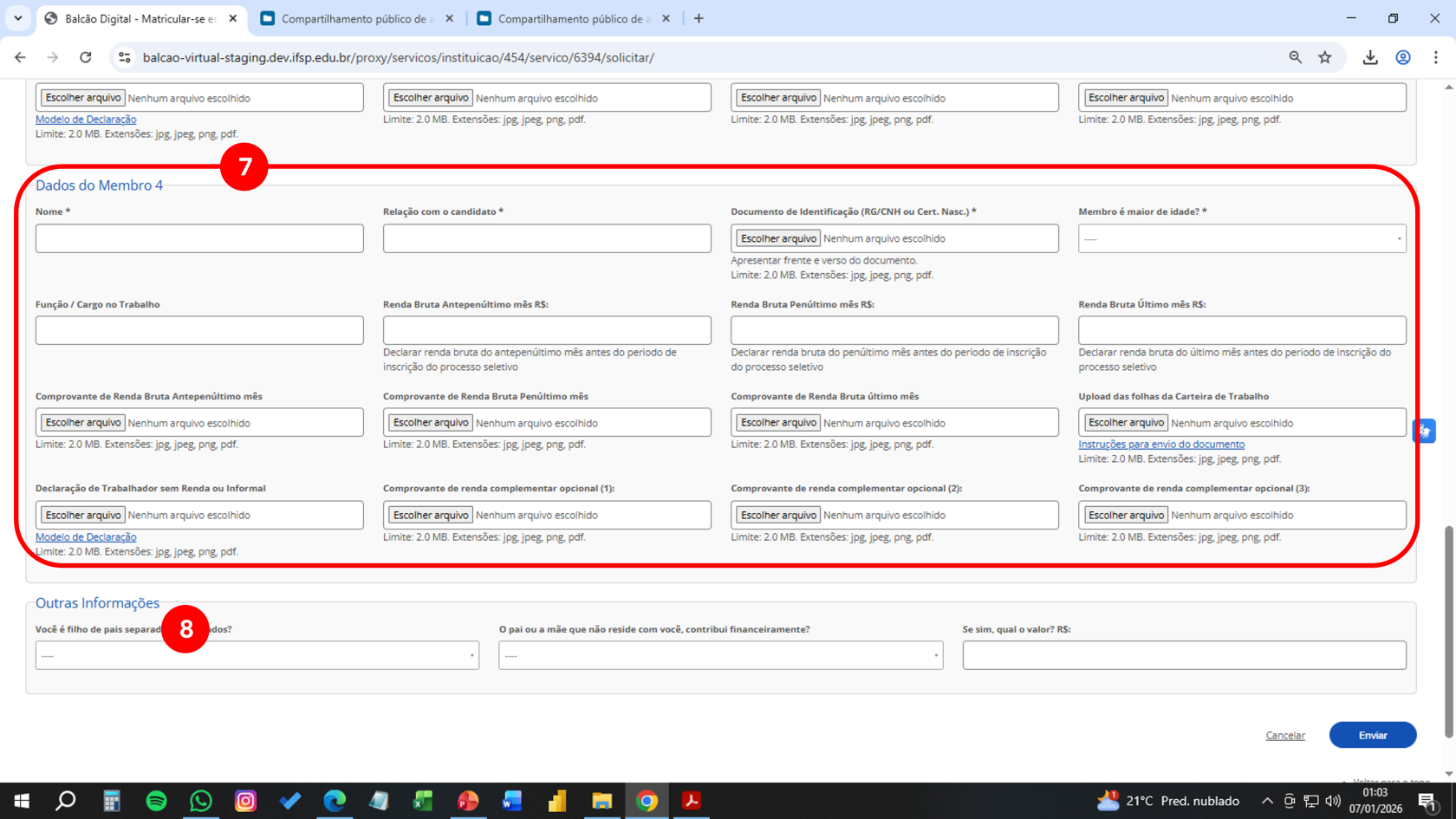Expand the 'Você é filho de pais separados' dropdown

coord(257,655)
